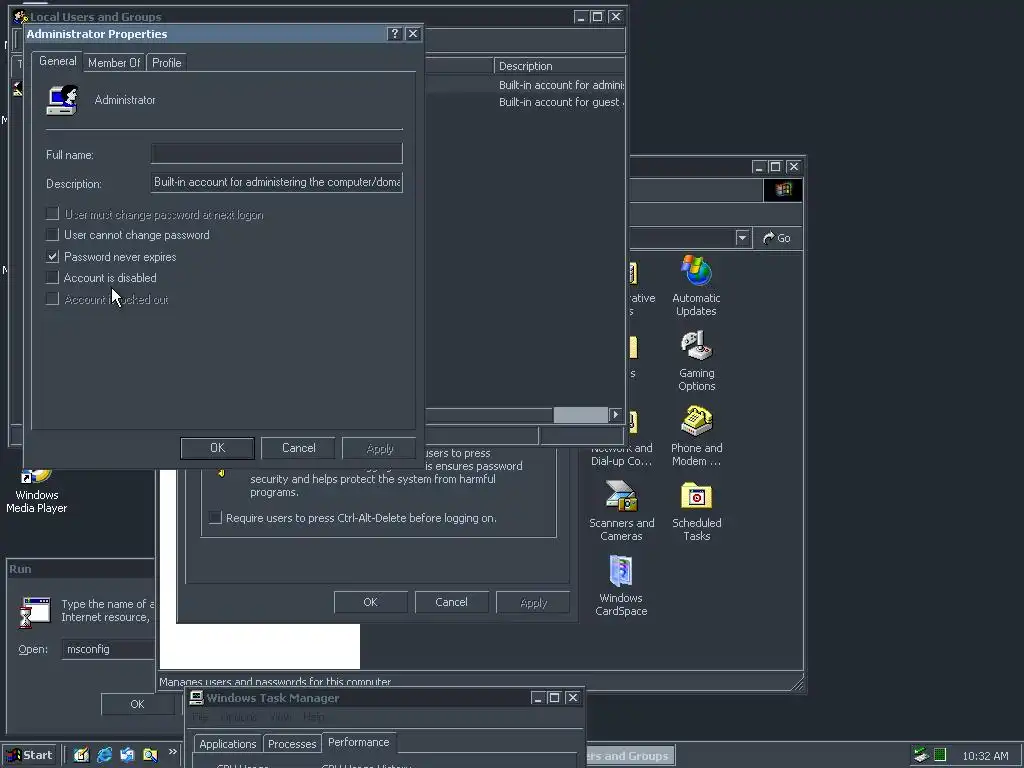This screenshot has width=1024, height=768.
Task: Click Local Users and Groups taskbar button
Action: point(630,756)
